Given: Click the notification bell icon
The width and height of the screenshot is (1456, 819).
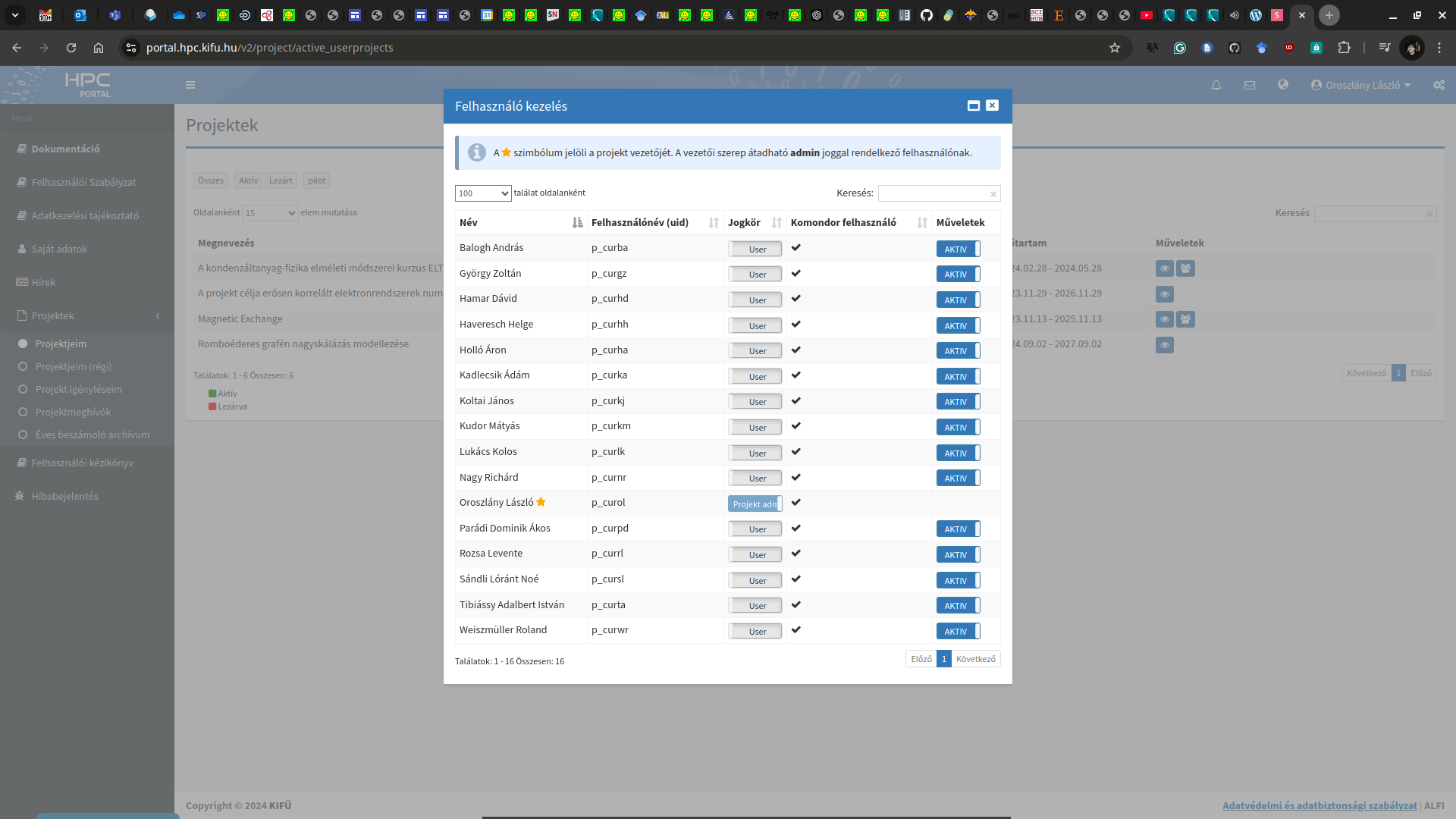Looking at the screenshot, I should tap(1216, 85).
